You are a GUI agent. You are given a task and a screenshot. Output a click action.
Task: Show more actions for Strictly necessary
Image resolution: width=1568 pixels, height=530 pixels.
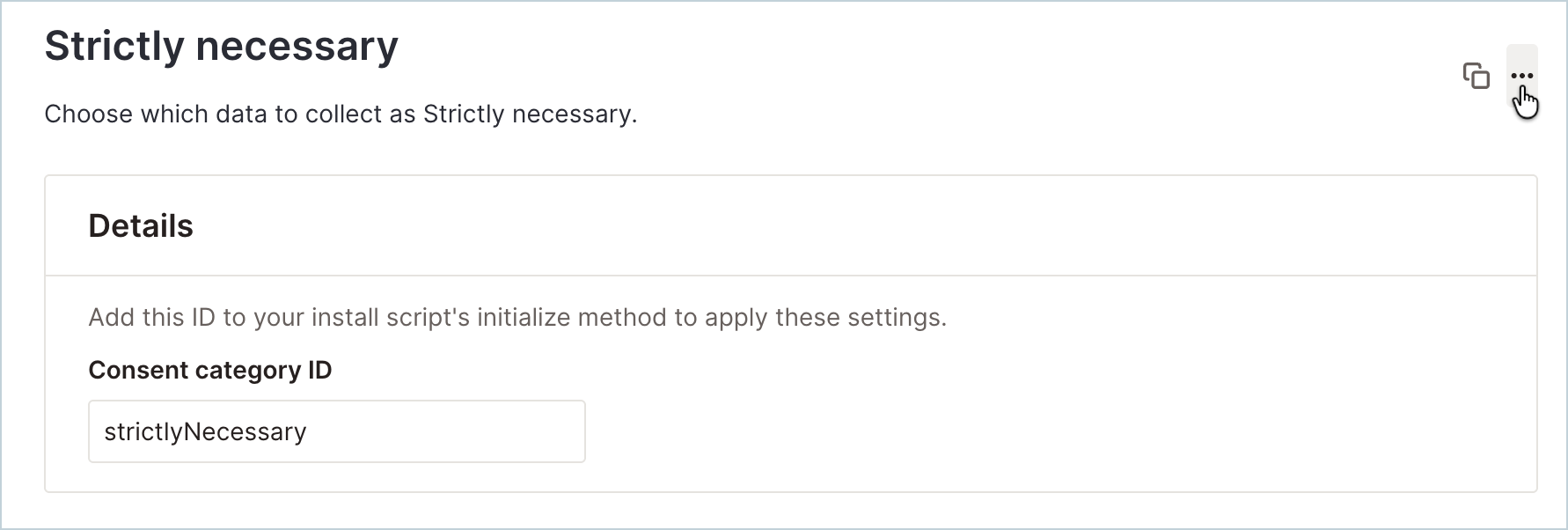click(x=1522, y=76)
